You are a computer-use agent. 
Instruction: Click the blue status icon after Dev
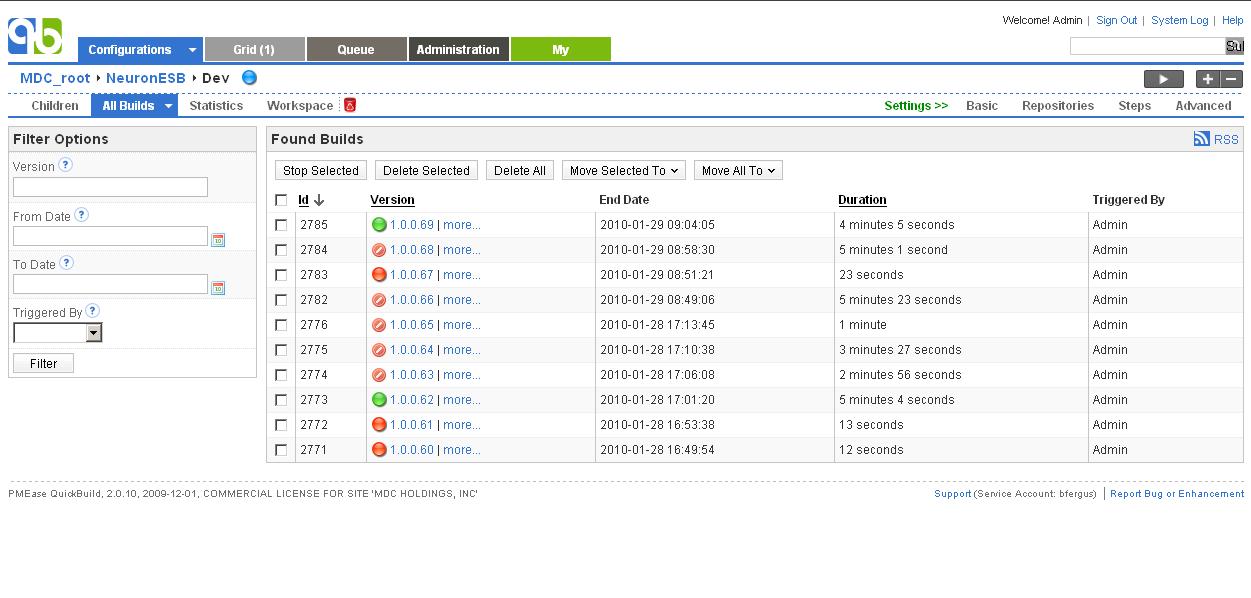pyautogui.click(x=249, y=78)
